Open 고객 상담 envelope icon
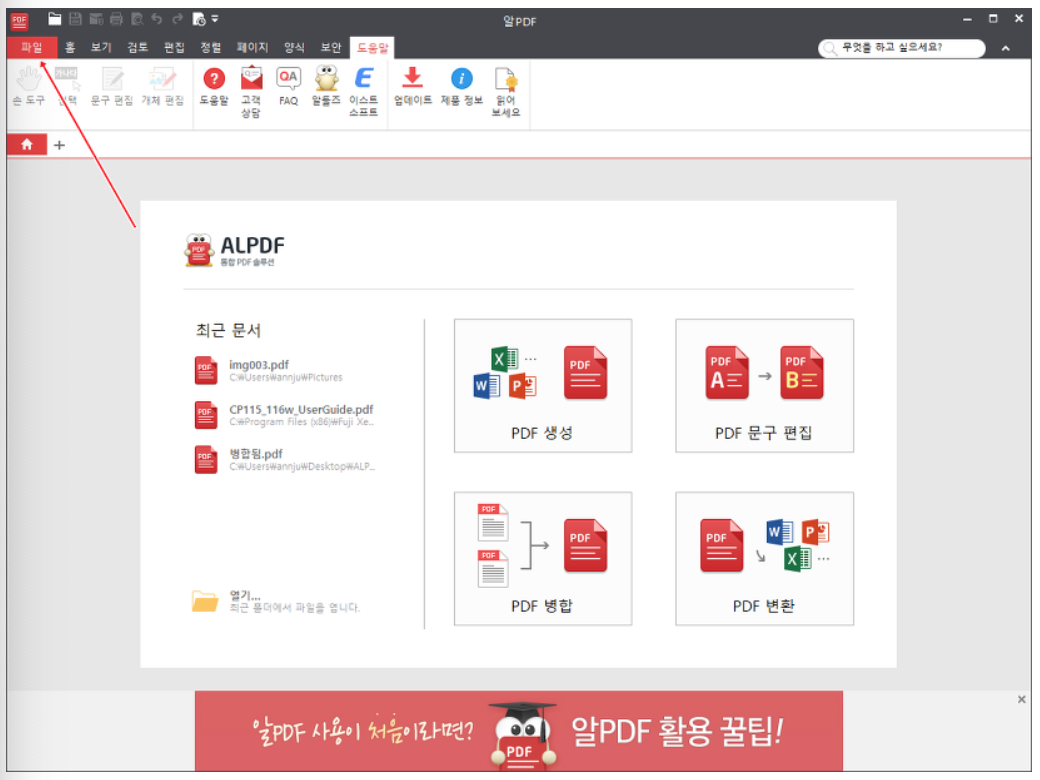1040x780 pixels. coord(251,92)
